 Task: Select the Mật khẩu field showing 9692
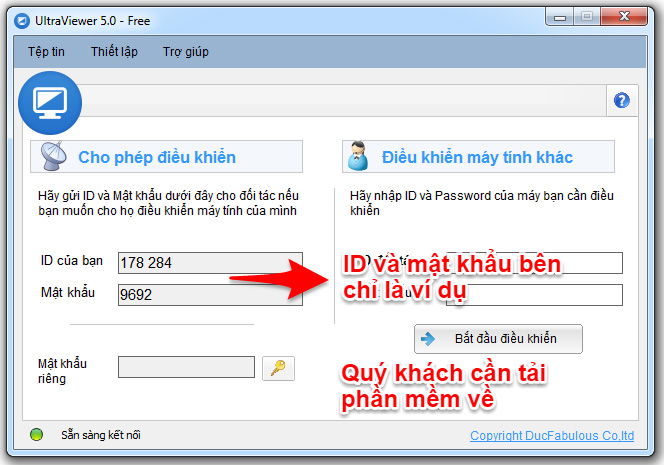[x=210, y=295]
